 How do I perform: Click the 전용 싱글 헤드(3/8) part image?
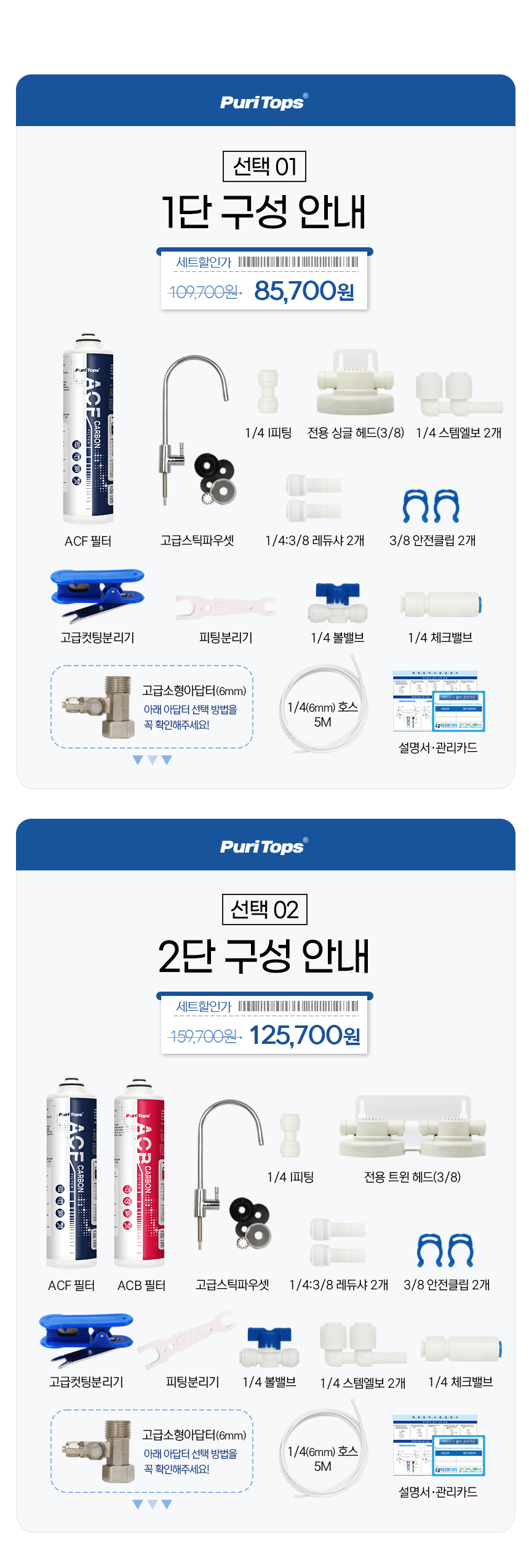pos(355,383)
